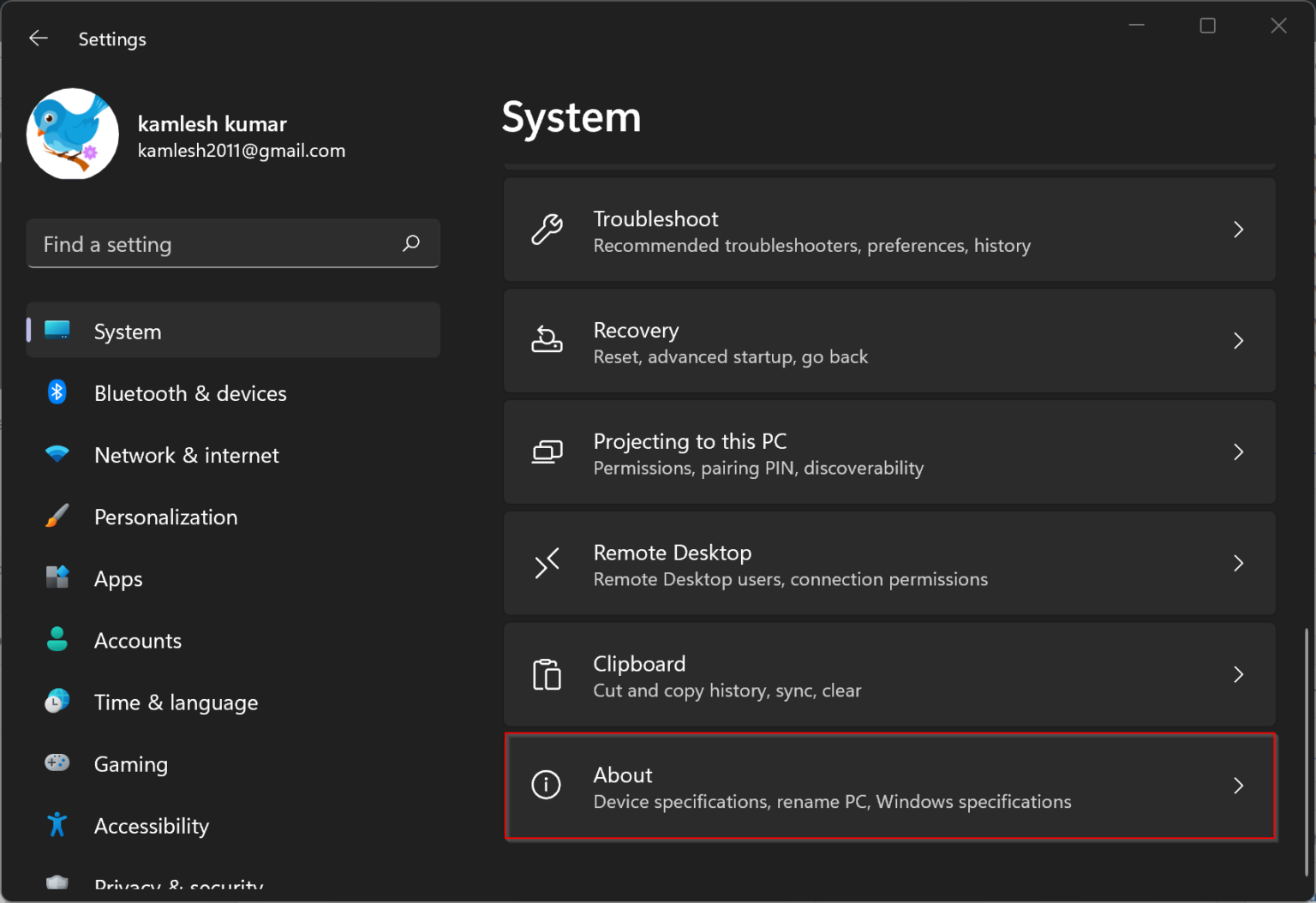
Task: Click the Accessibility figure icon
Action: (x=57, y=824)
